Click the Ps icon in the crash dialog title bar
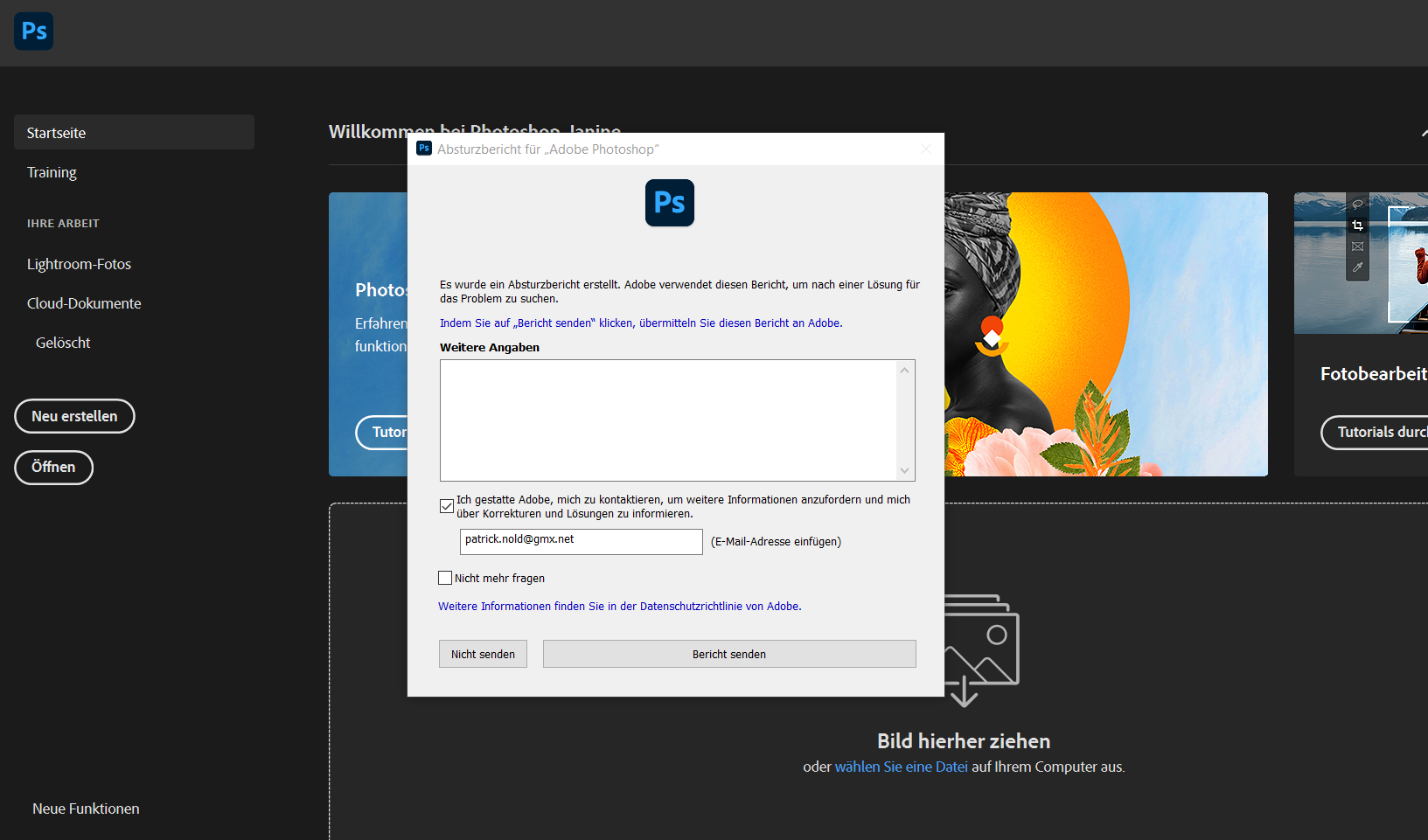Image resolution: width=1428 pixels, height=840 pixels. [424, 149]
